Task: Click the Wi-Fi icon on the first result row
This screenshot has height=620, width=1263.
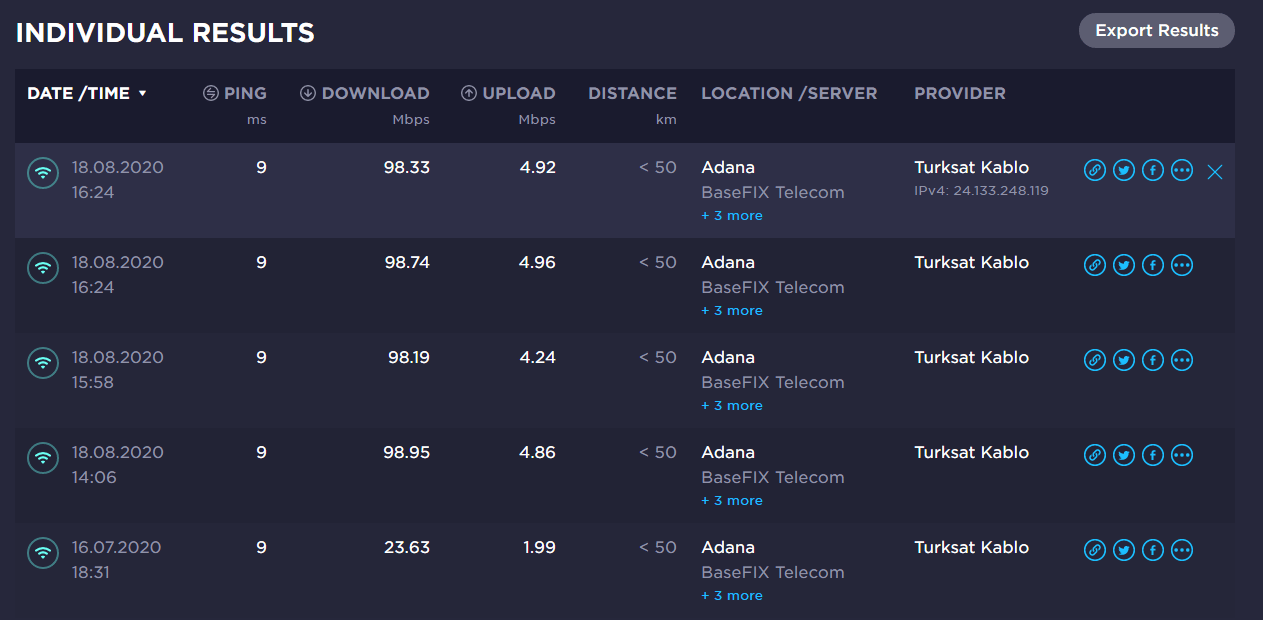Action: (x=42, y=172)
